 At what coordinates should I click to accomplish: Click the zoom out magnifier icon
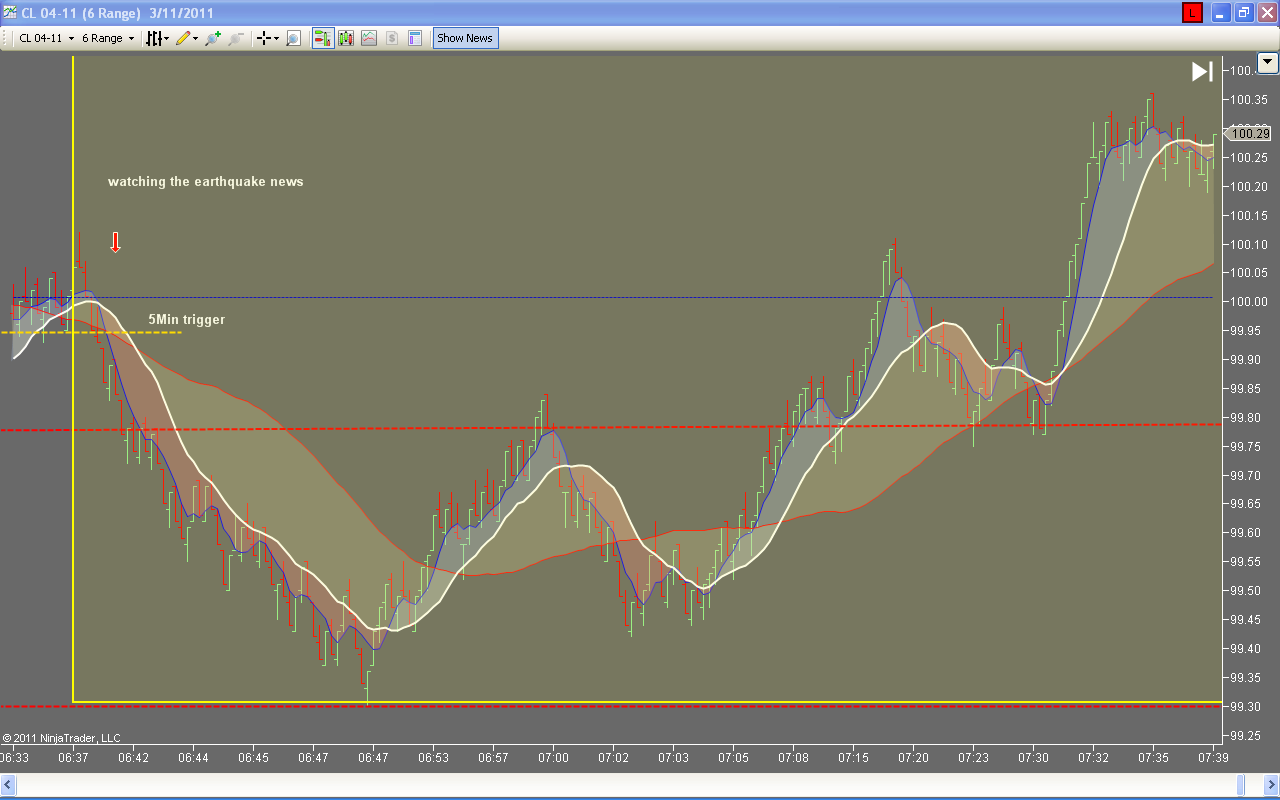point(236,38)
